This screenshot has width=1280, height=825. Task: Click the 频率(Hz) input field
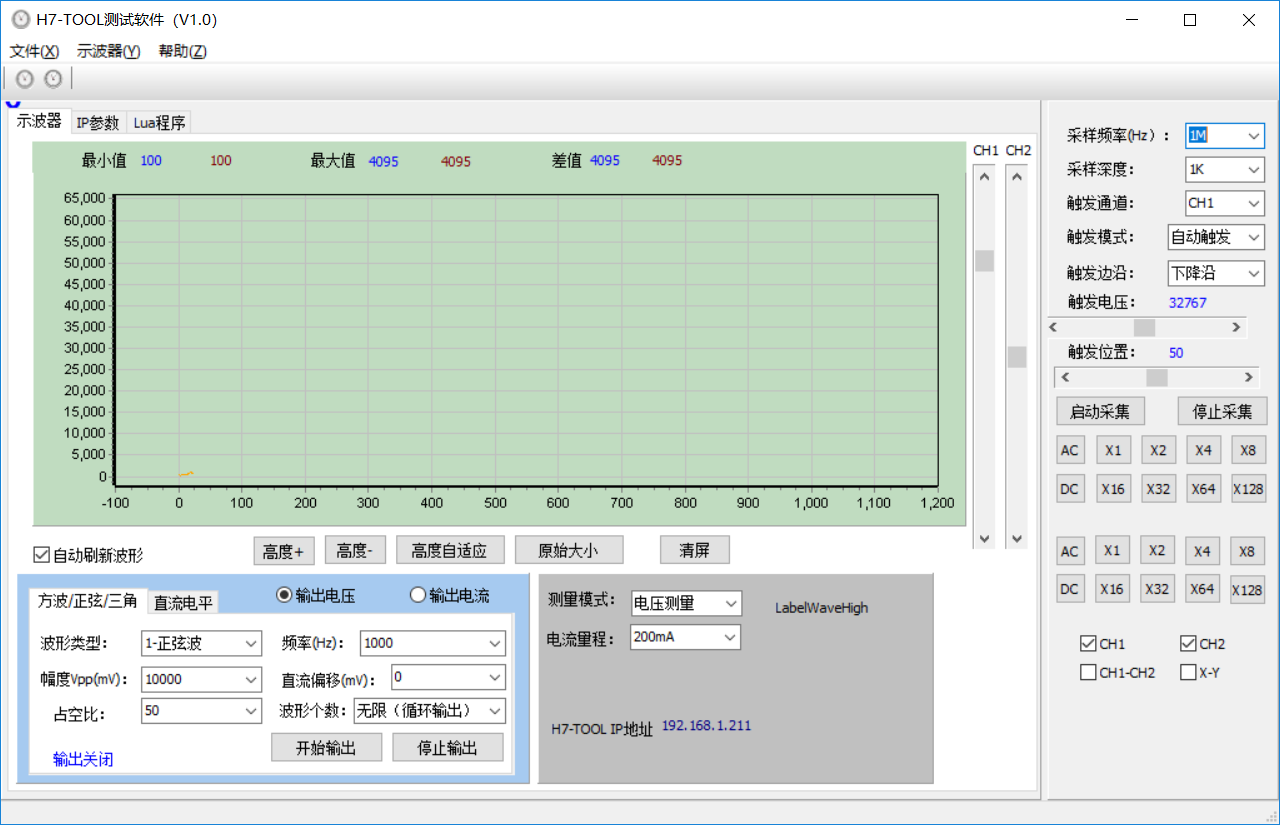(424, 644)
